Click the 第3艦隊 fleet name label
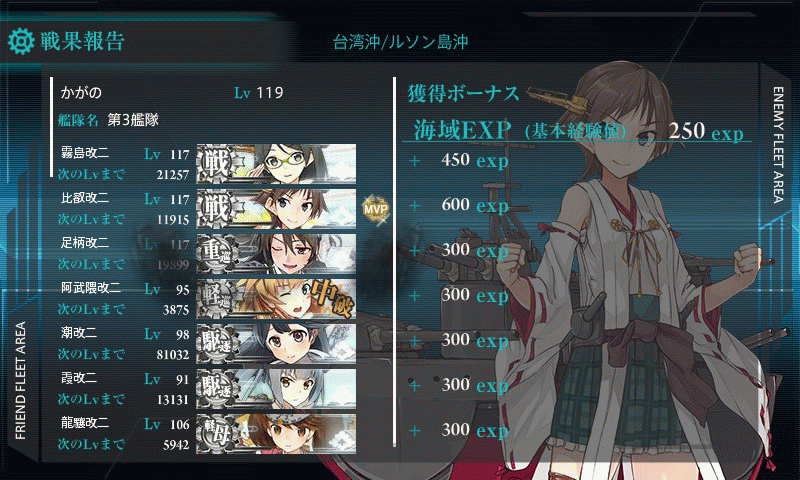Screen dimensions: 800x480 tap(133, 120)
